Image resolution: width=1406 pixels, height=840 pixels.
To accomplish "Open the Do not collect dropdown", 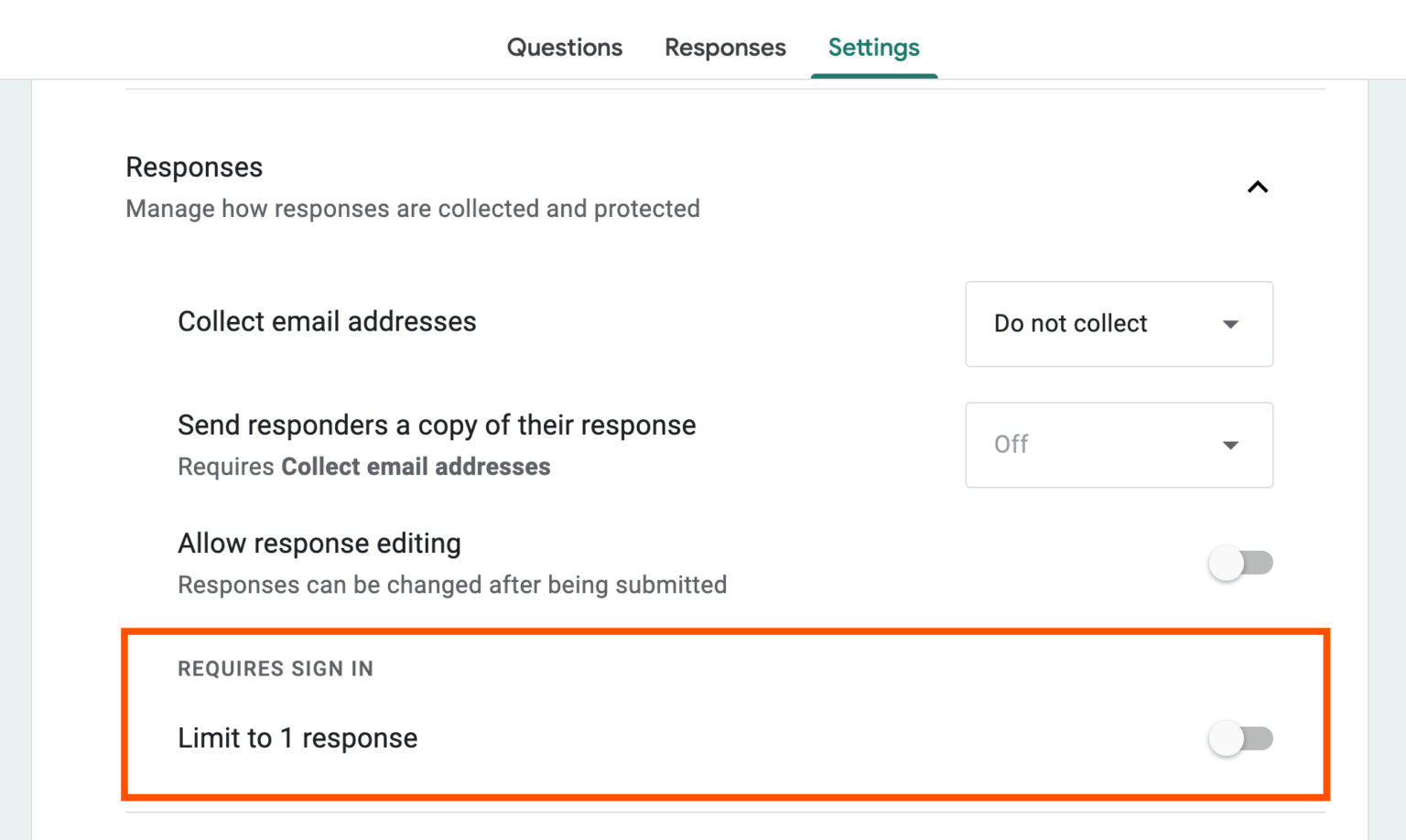I will pyautogui.click(x=1118, y=324).
